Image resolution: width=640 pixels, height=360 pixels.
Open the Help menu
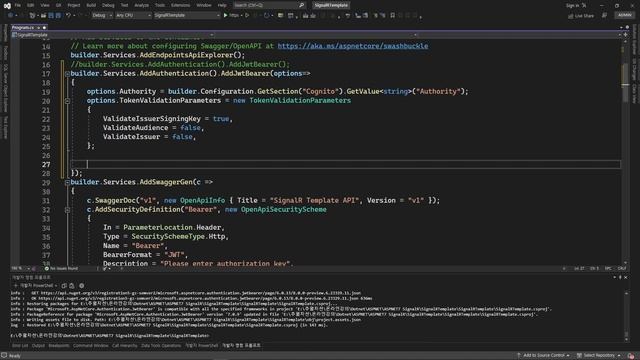coord(222,5)
